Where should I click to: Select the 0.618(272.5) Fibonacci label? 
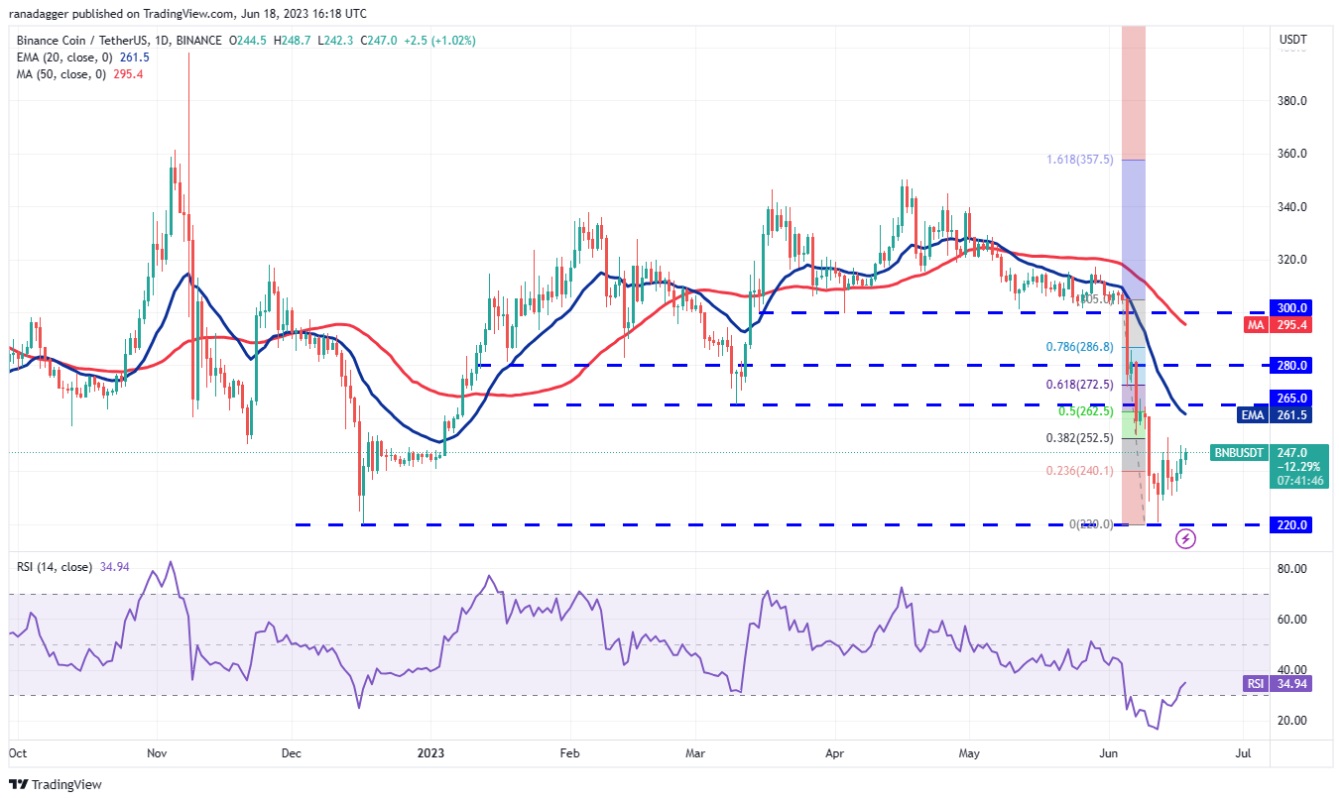click(x=1078, y=384)
